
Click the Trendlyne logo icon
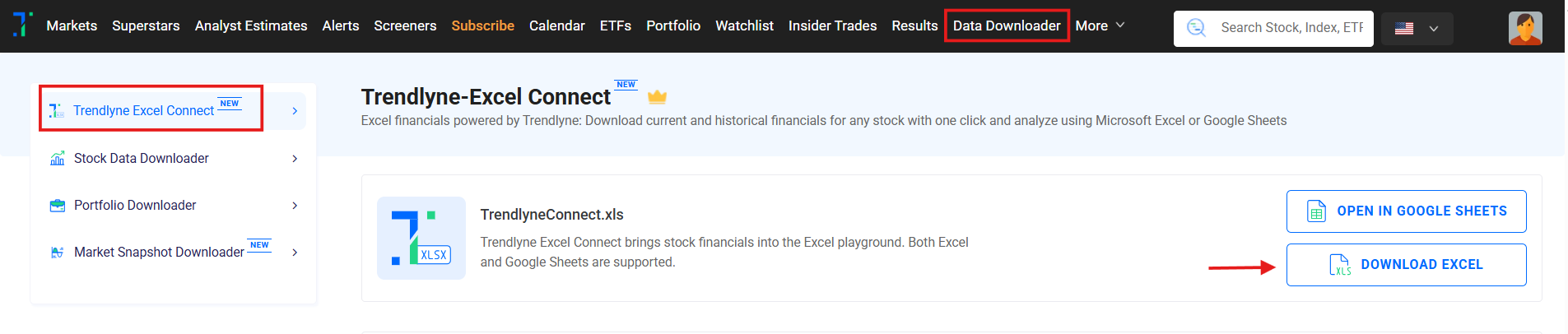tap(23, 25)
